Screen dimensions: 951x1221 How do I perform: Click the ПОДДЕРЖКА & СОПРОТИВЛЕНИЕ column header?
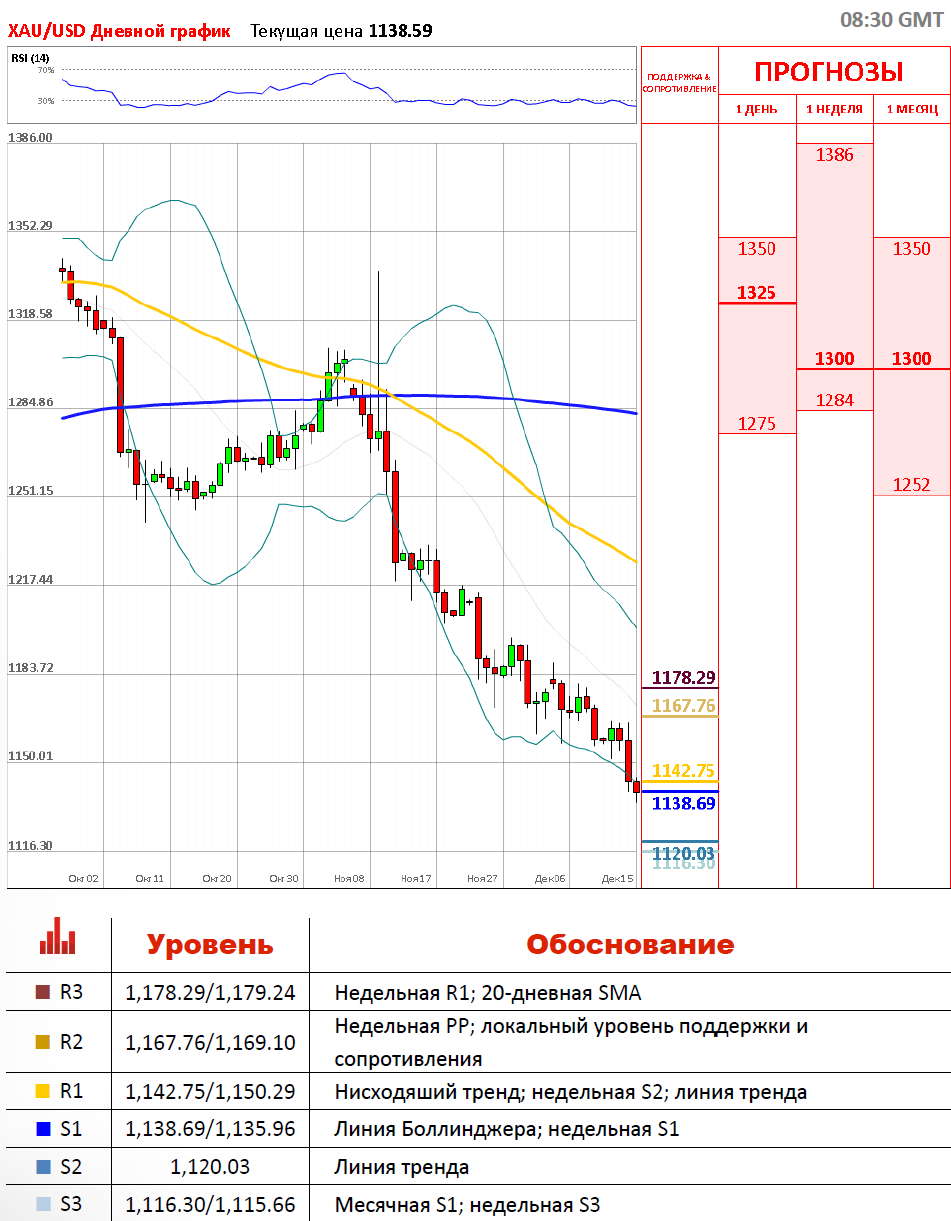pos(679,82)
